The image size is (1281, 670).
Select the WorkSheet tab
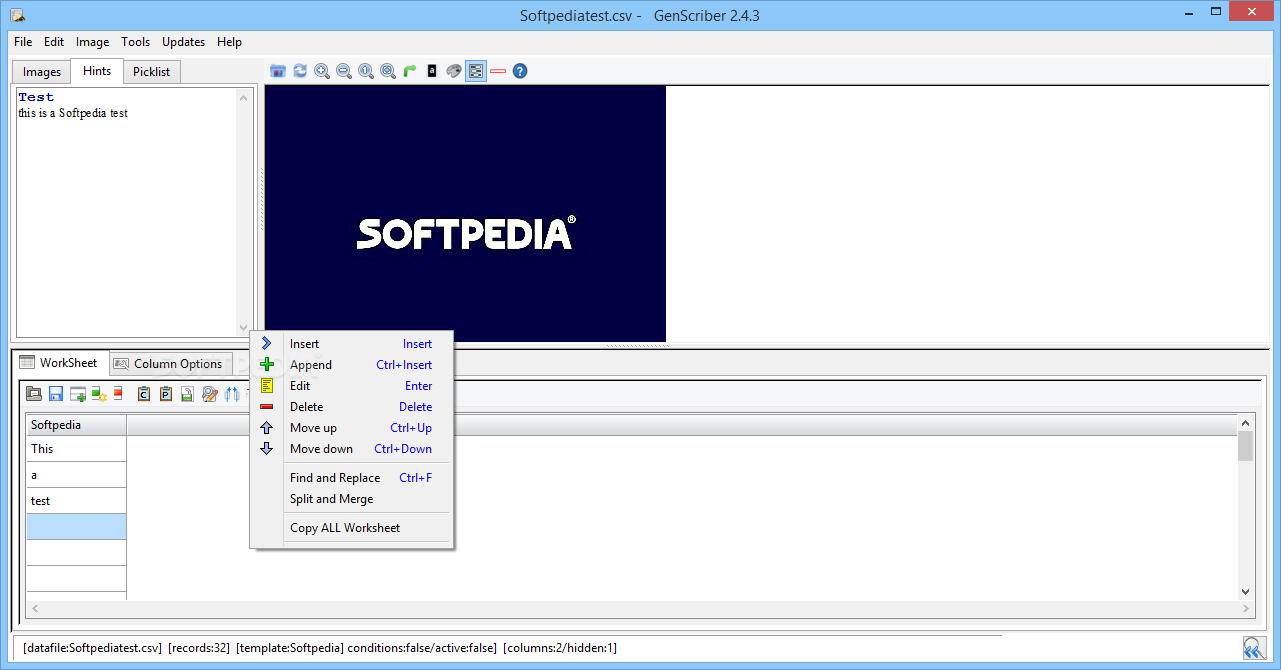59,363
